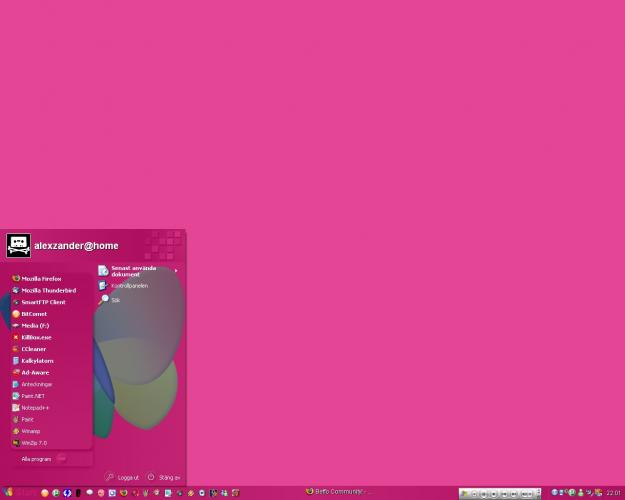Open Kalkylatorn

coord(37,361)
